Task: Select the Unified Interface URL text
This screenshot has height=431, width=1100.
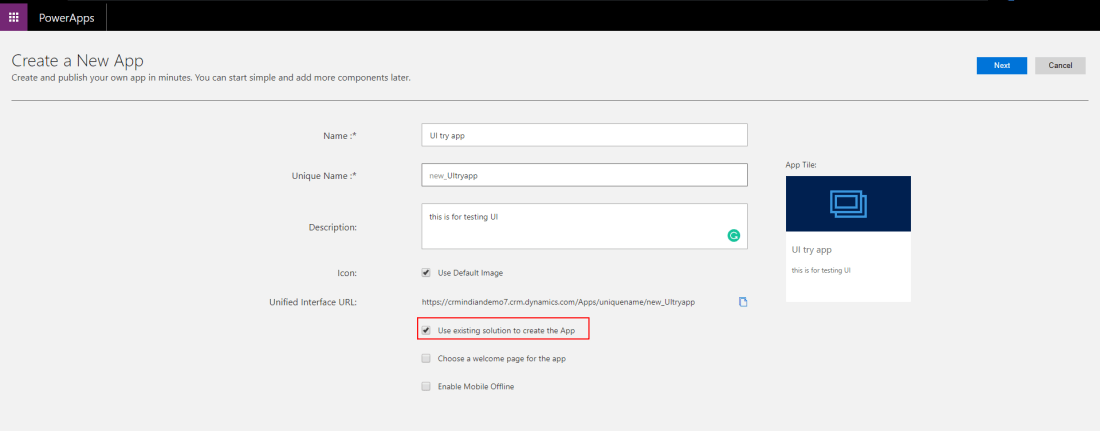Action: coord(558,301)
